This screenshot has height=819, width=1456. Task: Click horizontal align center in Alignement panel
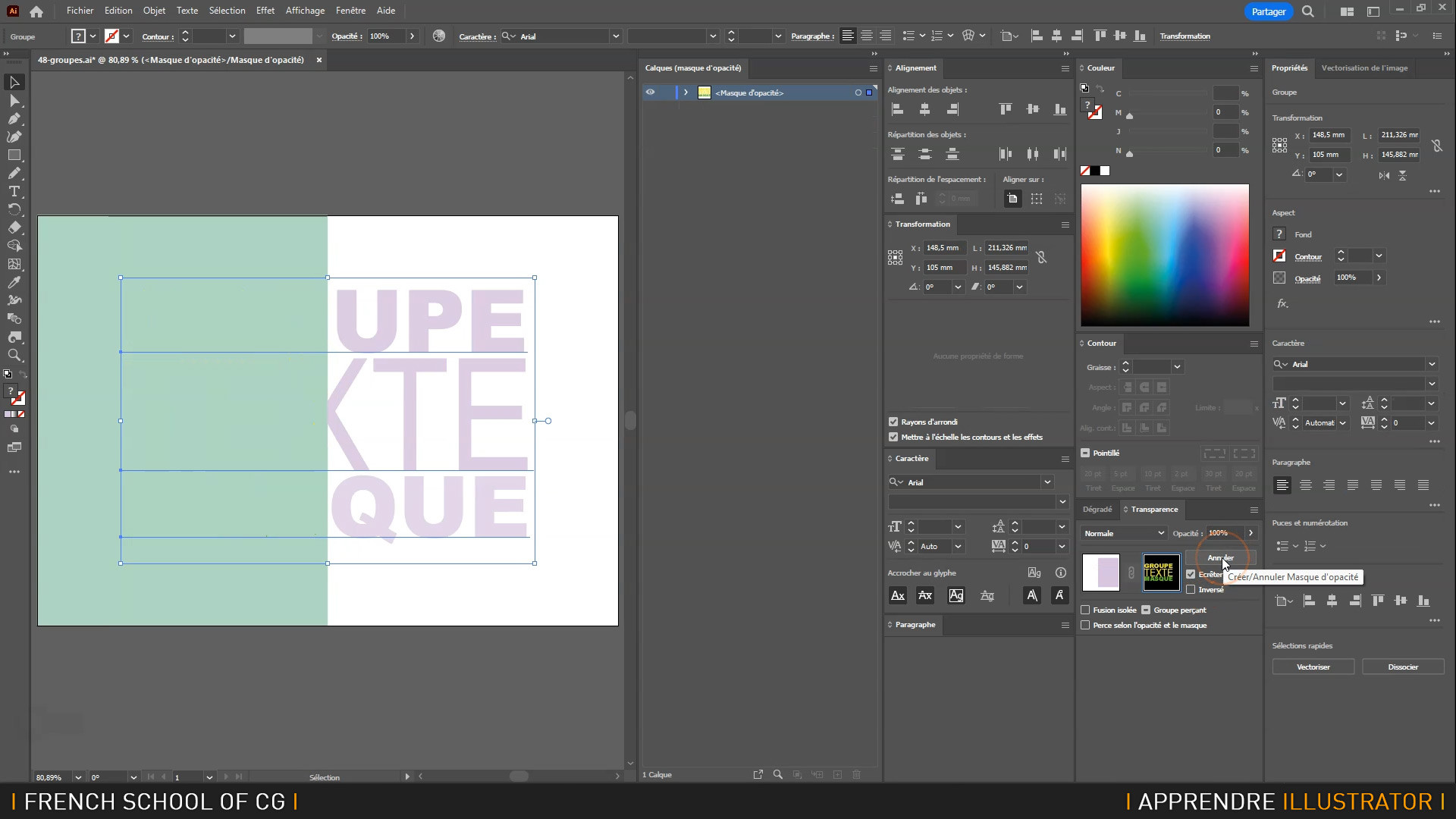924,109
